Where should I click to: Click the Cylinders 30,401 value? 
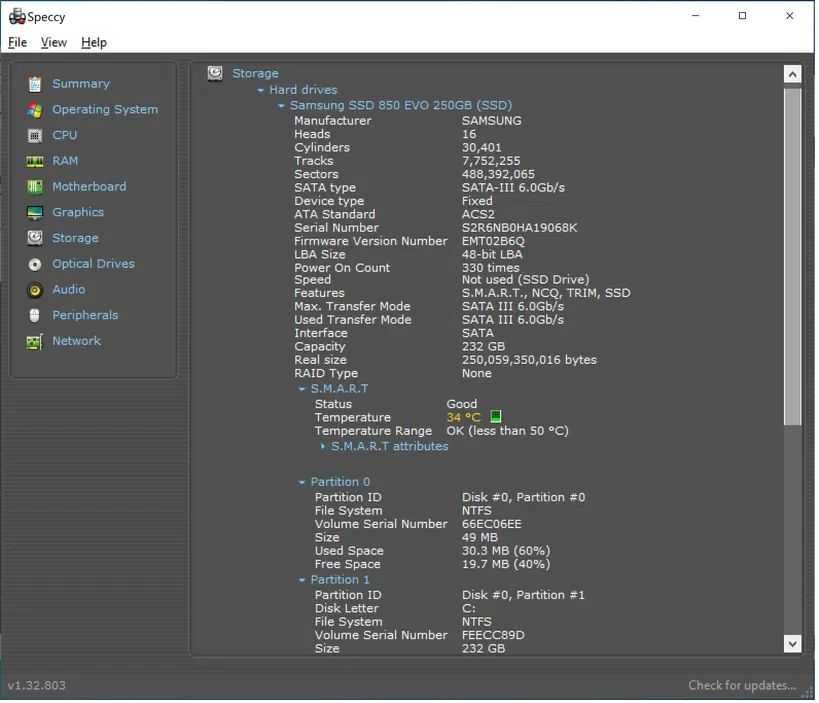482,147
